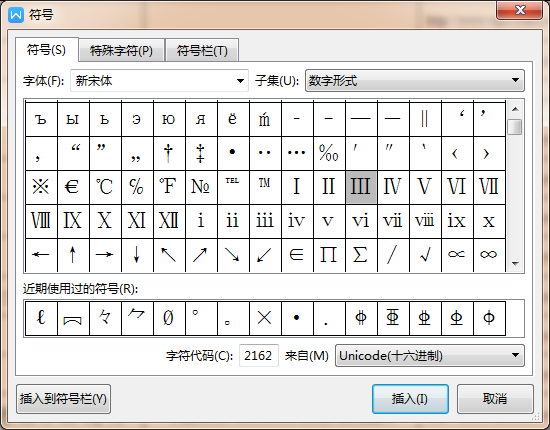Select the bullet • symbol in grid

pyautogui.click(x=233, y=153)
